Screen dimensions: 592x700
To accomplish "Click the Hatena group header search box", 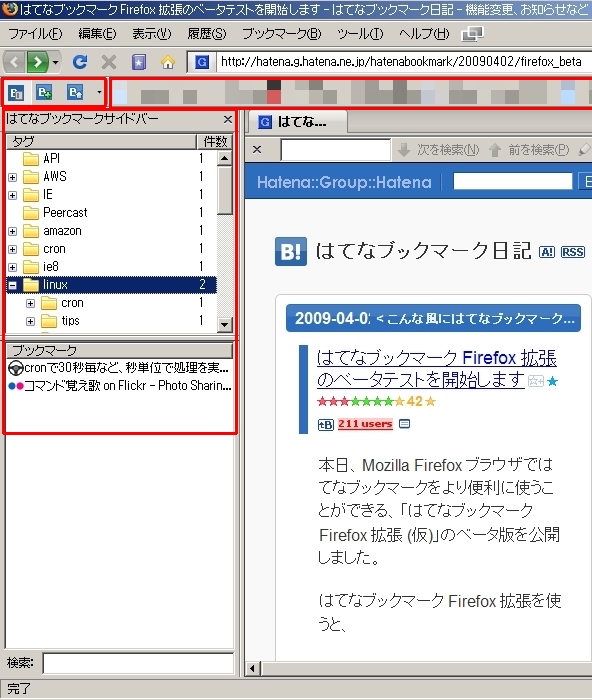I will [513, 181].
